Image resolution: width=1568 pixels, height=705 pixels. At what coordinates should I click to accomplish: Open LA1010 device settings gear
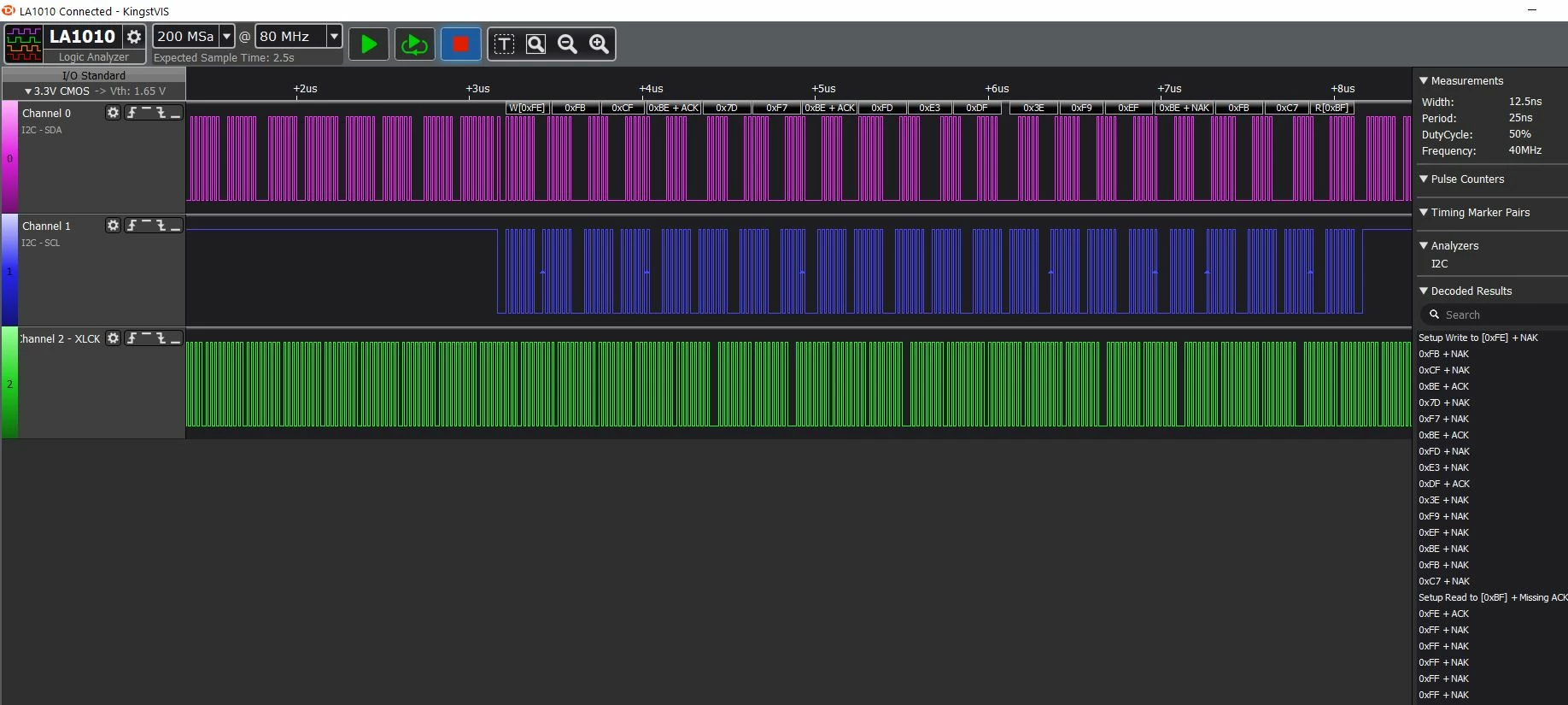click(134, 36)
